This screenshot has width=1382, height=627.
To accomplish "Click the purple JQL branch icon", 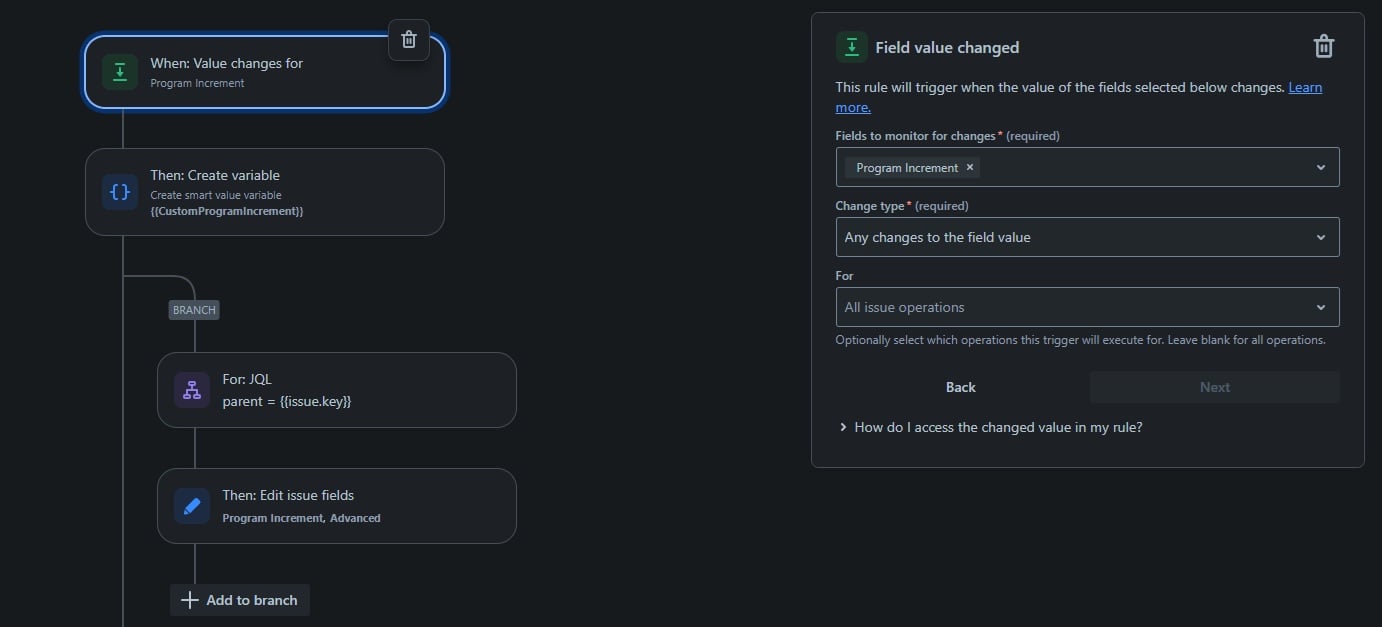I will 192,390.
